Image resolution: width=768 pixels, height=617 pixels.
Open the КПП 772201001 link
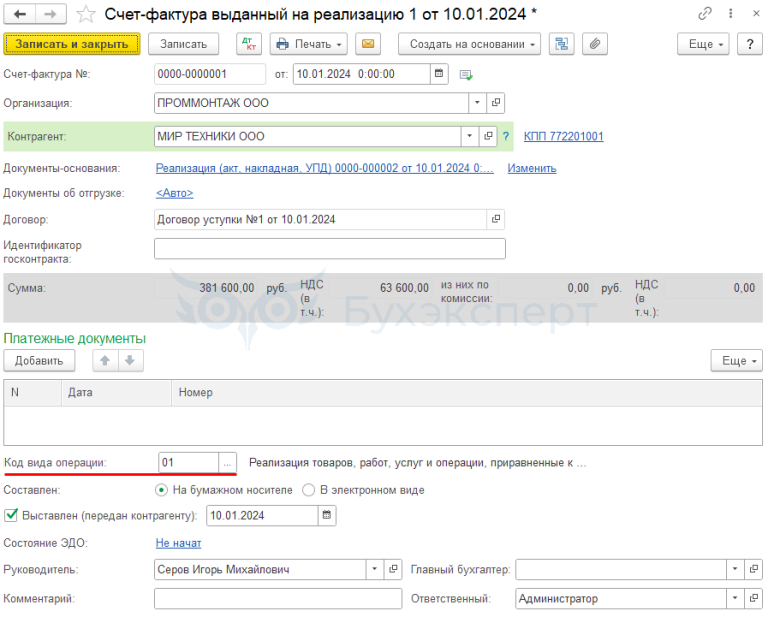563,137
